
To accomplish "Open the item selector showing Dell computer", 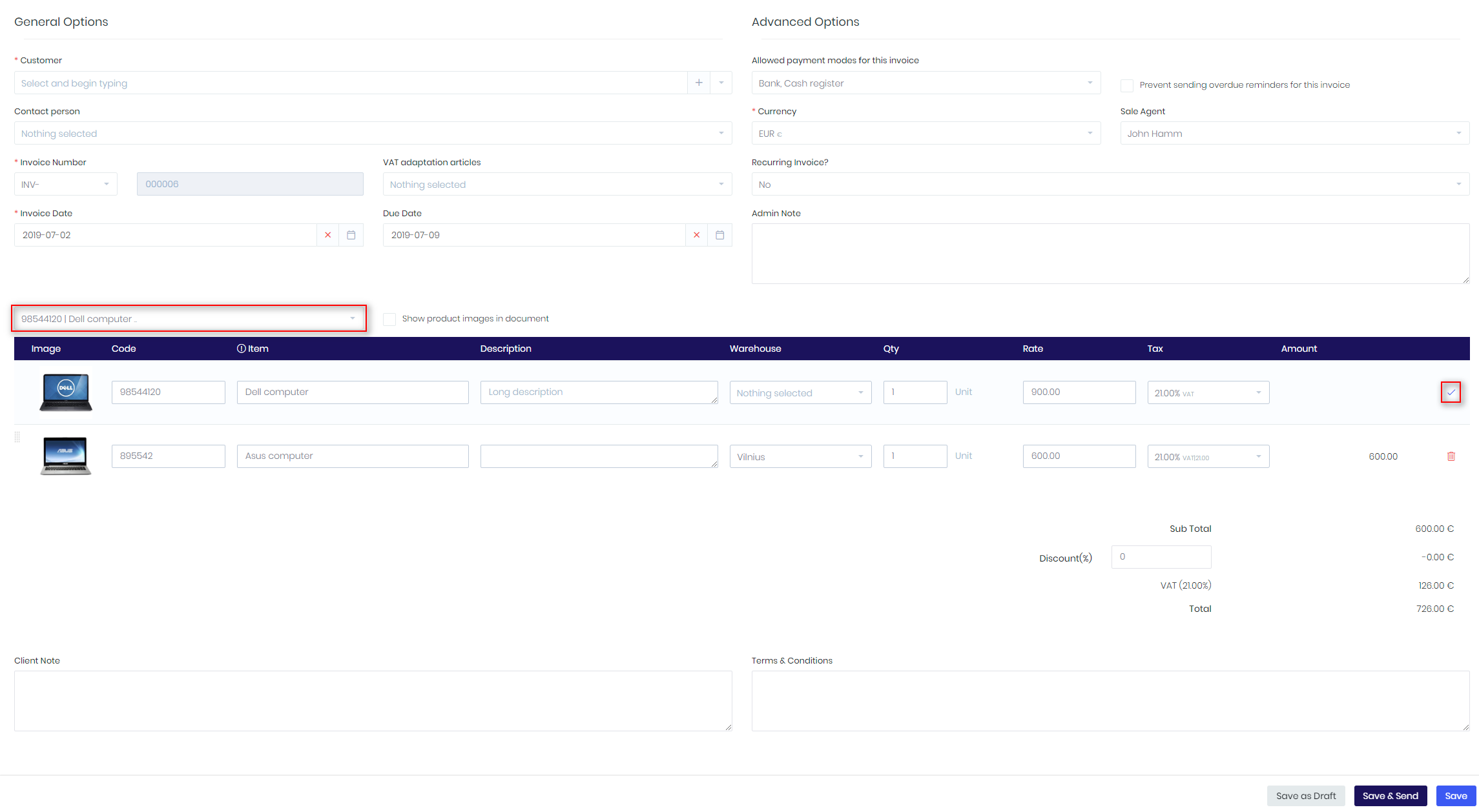I will [189, 319].
